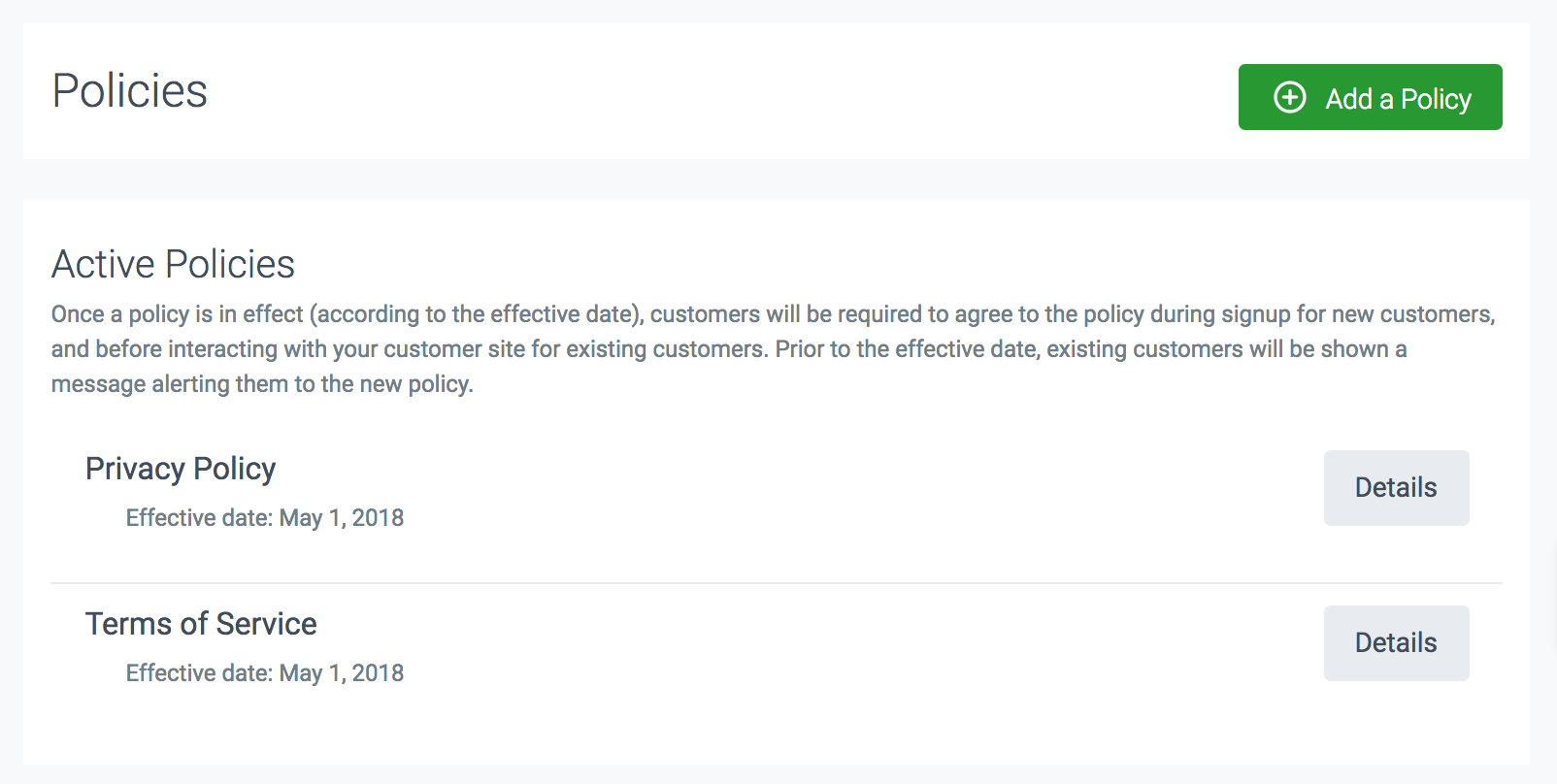Click Details button beside Terms of Service
Viewport: 1557px width, 784px height.
pyautogui.click(x=1396, y=642)
